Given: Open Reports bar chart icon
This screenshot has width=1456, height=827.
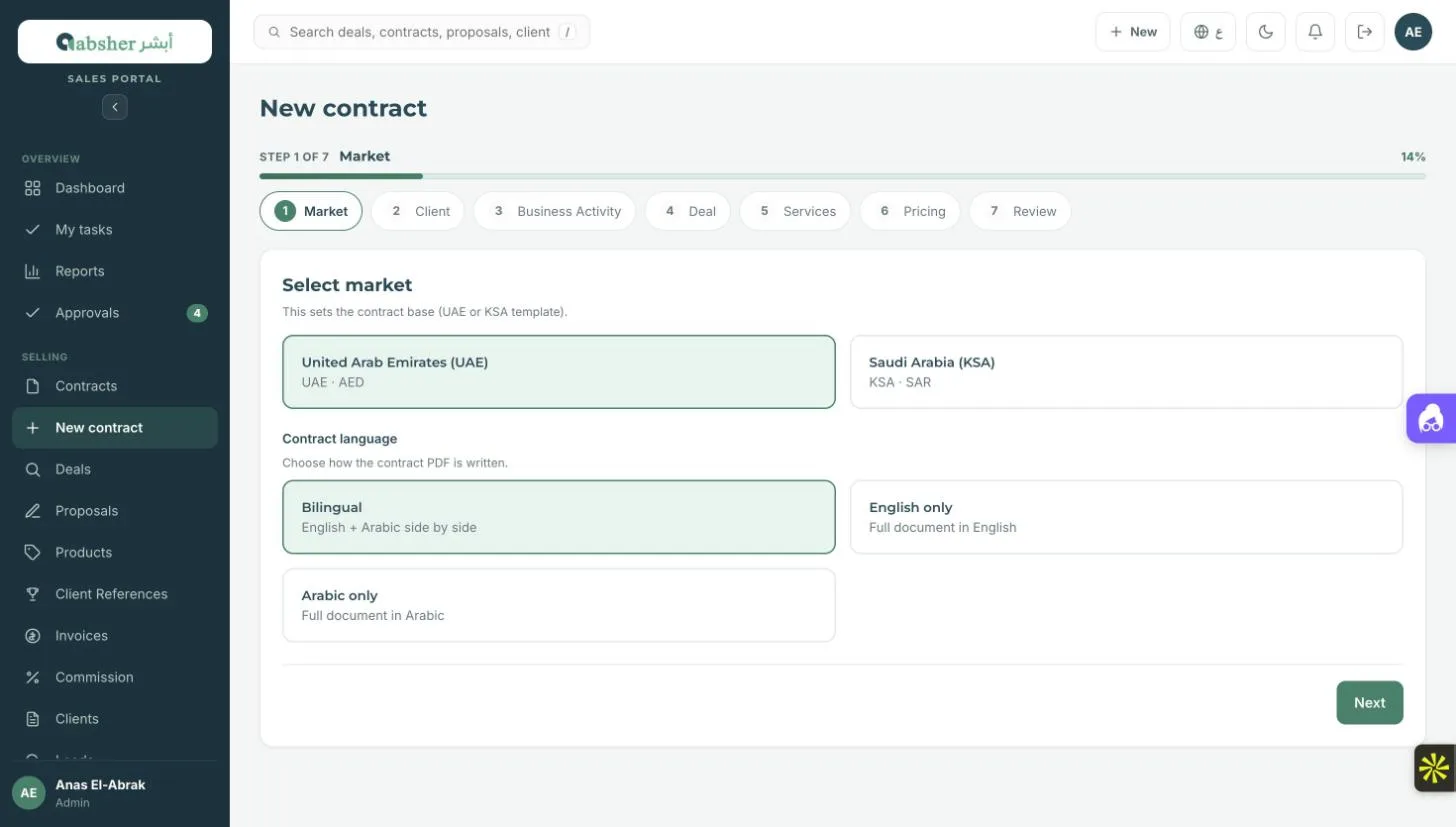Looking at the screenshot, I should tap(33, 271).
